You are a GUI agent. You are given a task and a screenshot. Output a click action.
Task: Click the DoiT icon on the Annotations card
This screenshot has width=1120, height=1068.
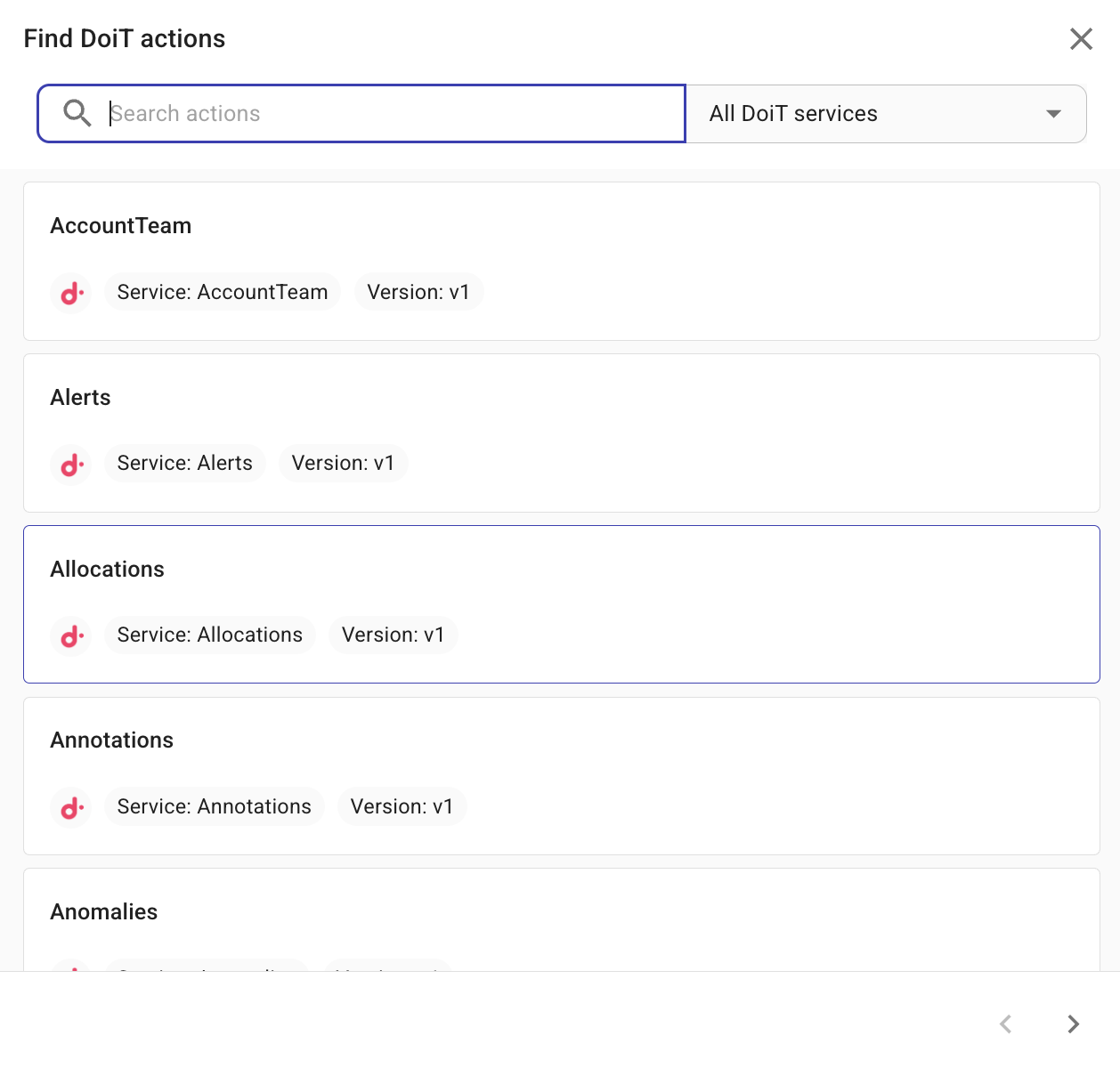tap(71, 807)
